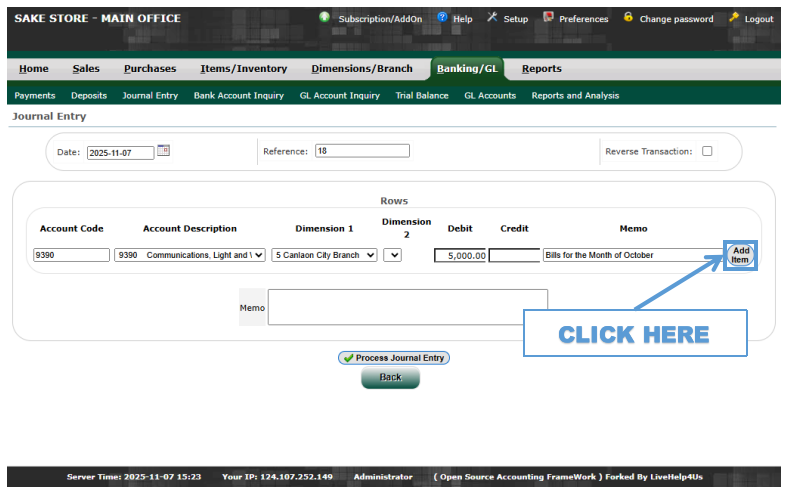Click the Add Item button
Viewport: 790px width, 493px height.
point(740,255)
